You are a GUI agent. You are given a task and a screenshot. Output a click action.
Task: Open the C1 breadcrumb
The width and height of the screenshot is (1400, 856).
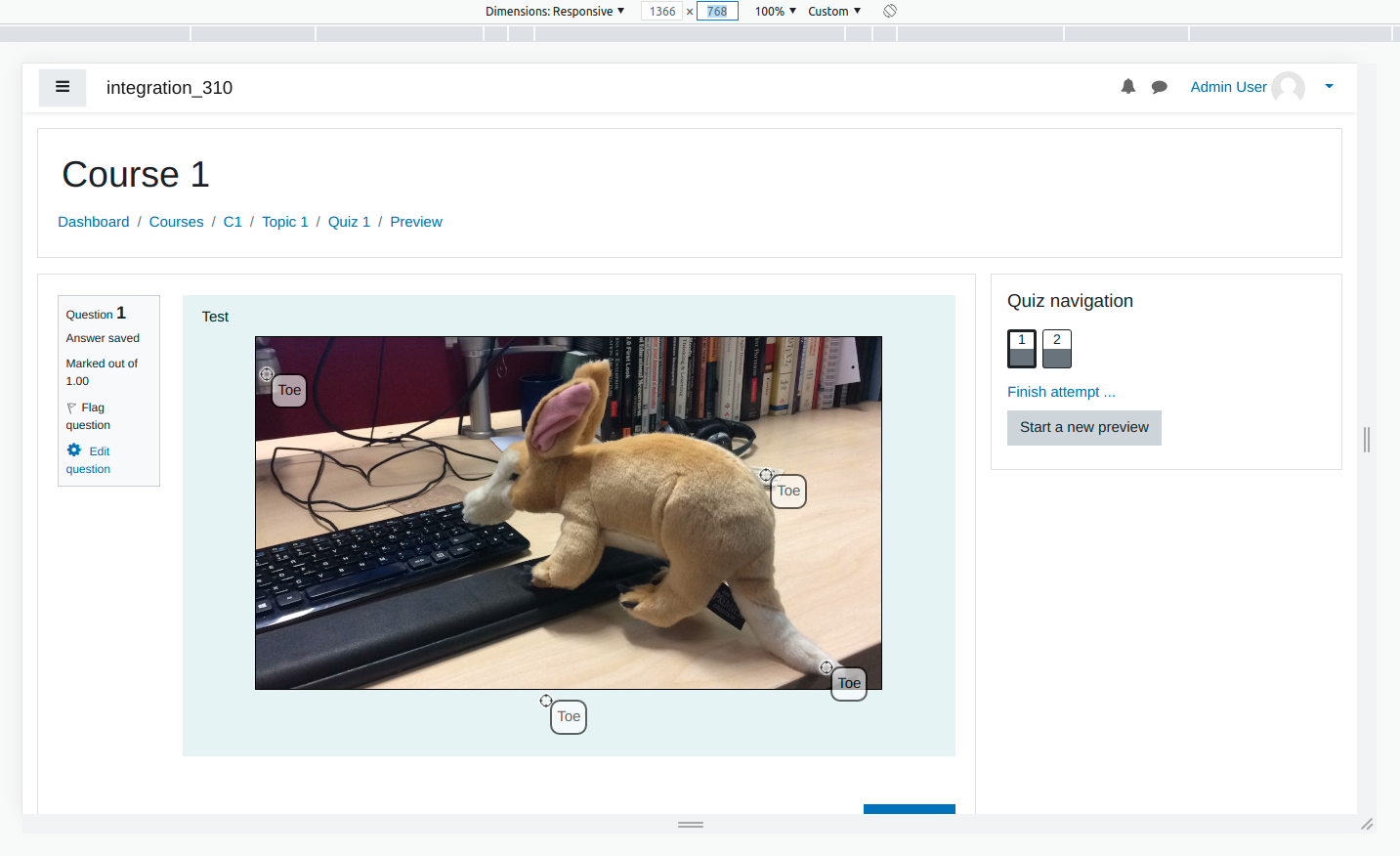click(233, 222)
